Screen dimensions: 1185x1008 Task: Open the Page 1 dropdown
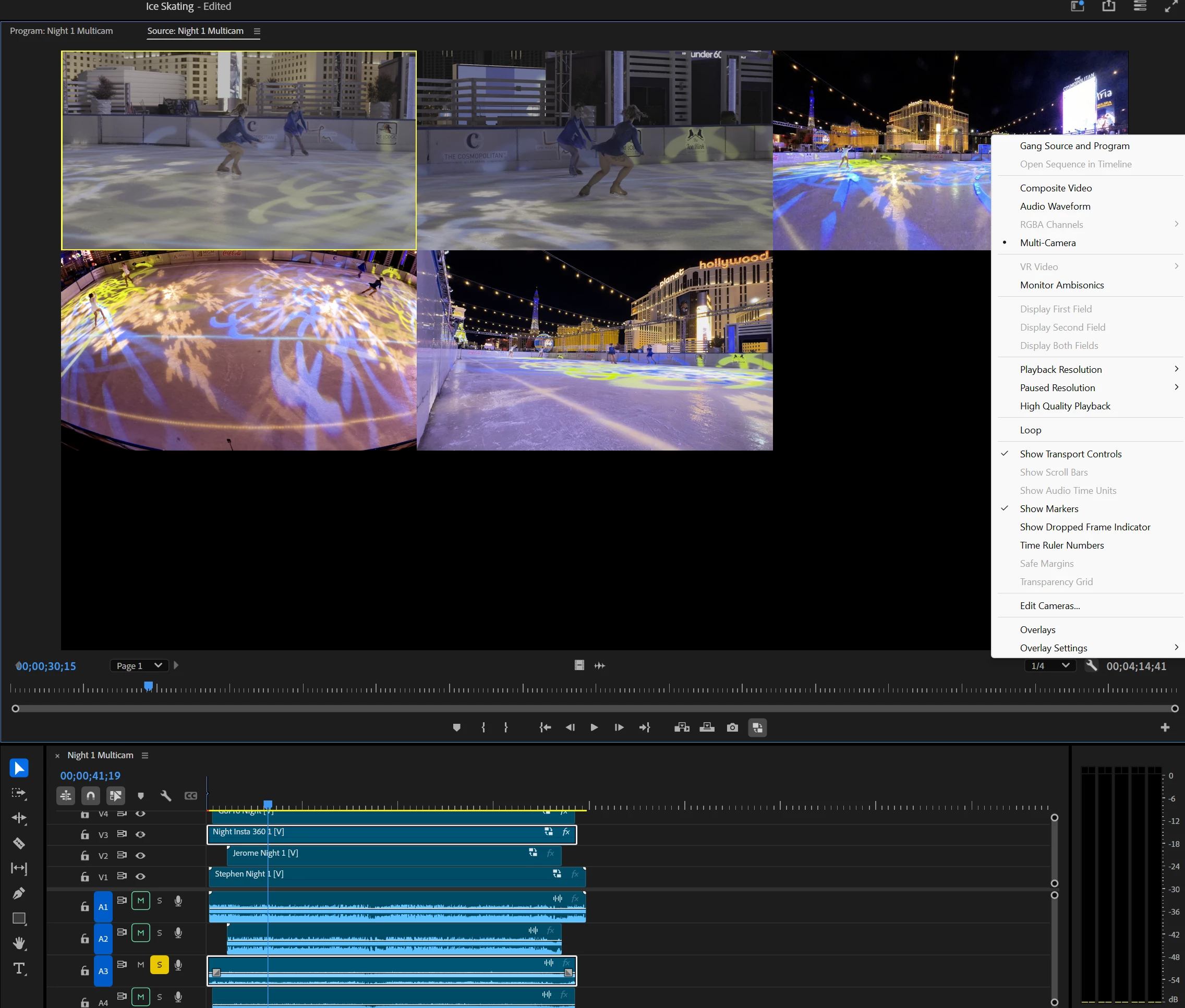pyautogui.click(x=139, y=666)
